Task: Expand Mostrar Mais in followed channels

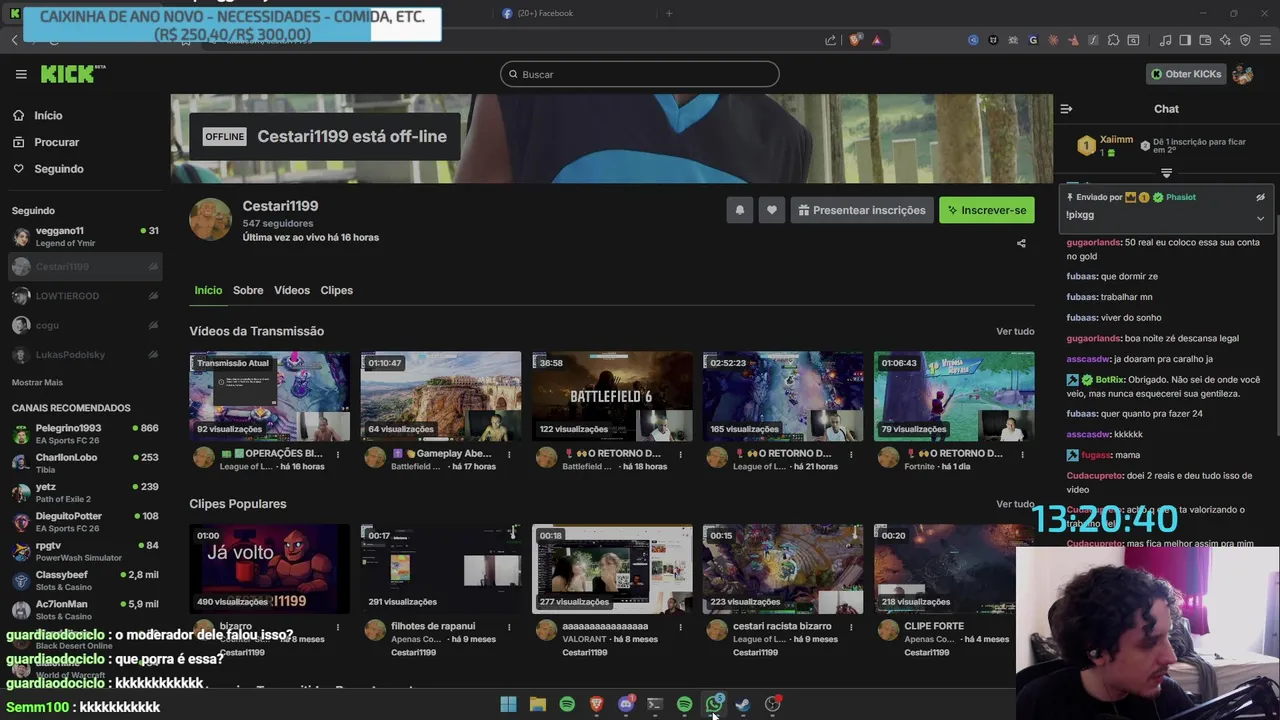Action: coord(37,382)
